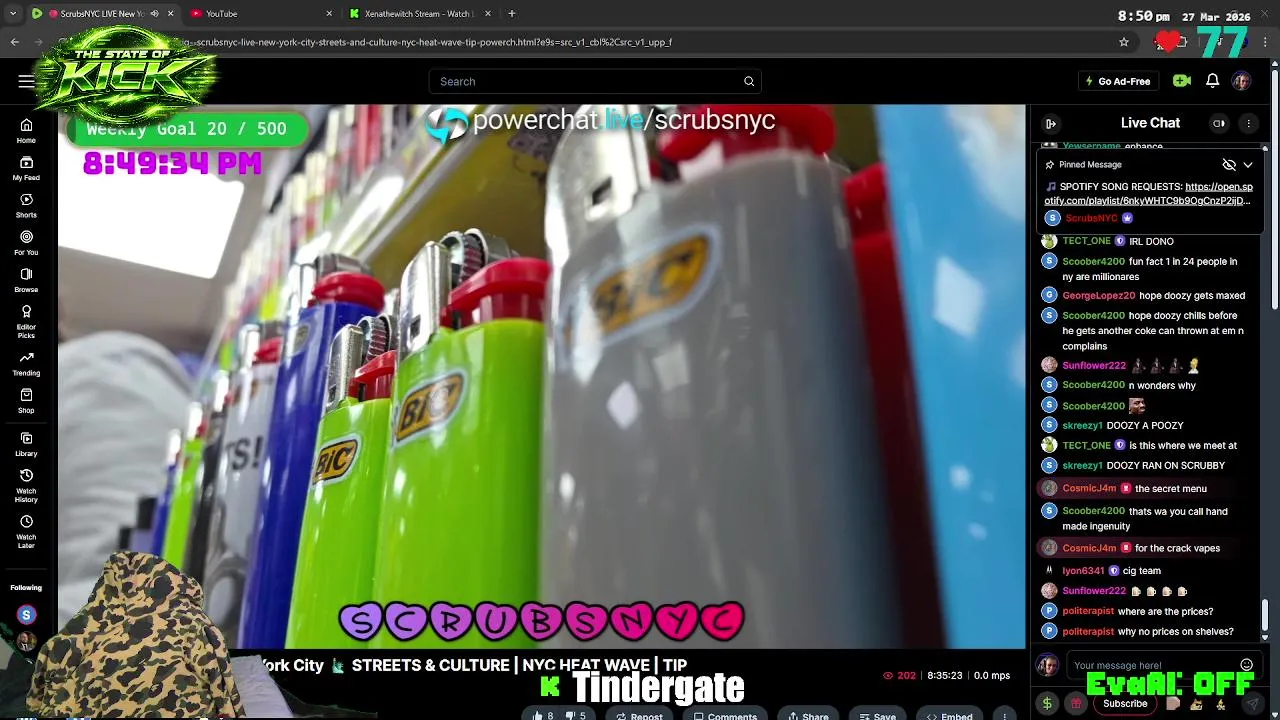Mute the ScrubsNYC tab audio
Viewport: 1280px width, 720px height.
point(154,14)
